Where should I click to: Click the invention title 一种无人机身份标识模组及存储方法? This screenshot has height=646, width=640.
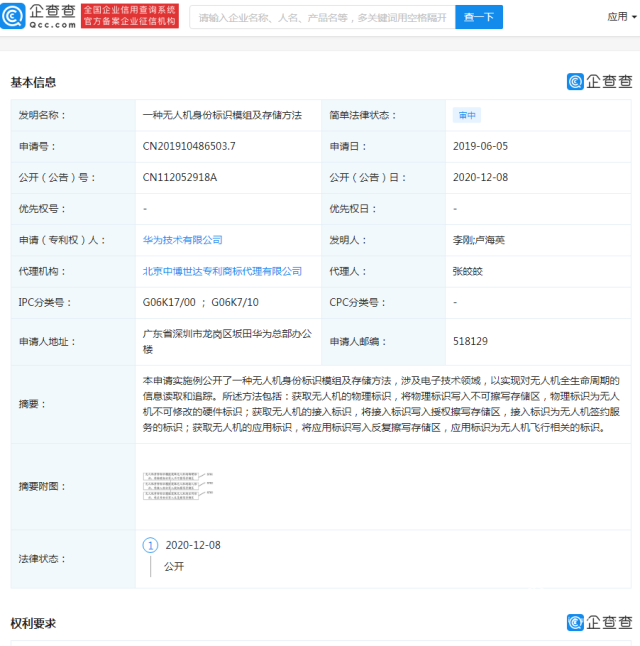click(x=222, y=115)
